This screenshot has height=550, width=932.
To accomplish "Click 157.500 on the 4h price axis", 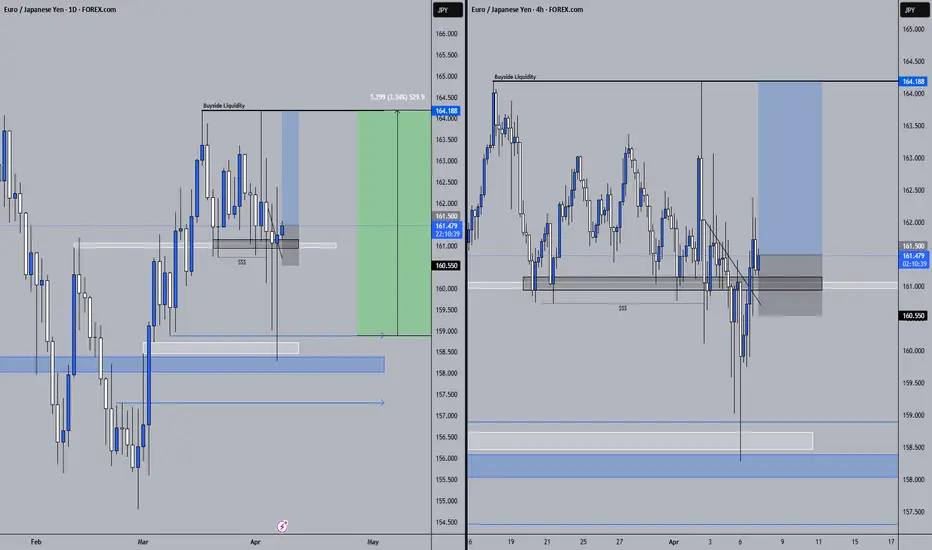I will tap(914, 512).
